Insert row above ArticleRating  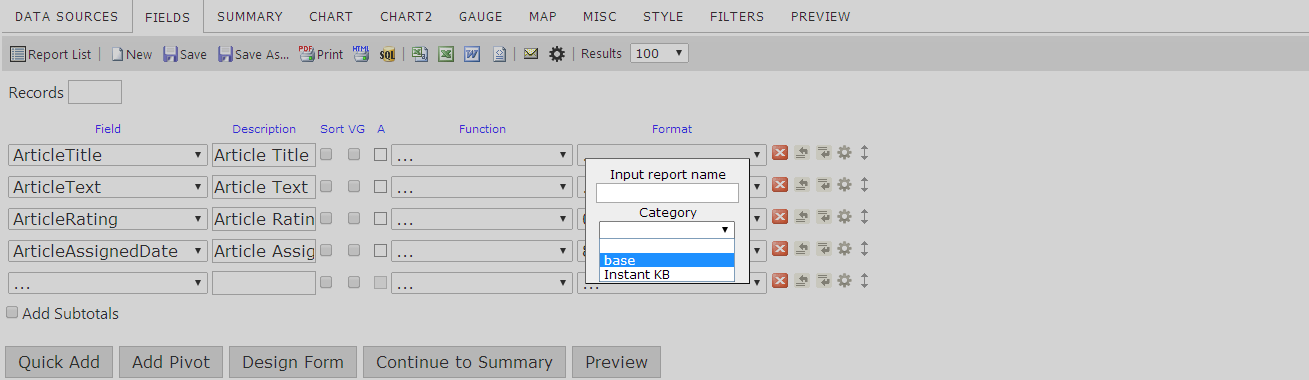pyautogui.click(x=802, y=217)
